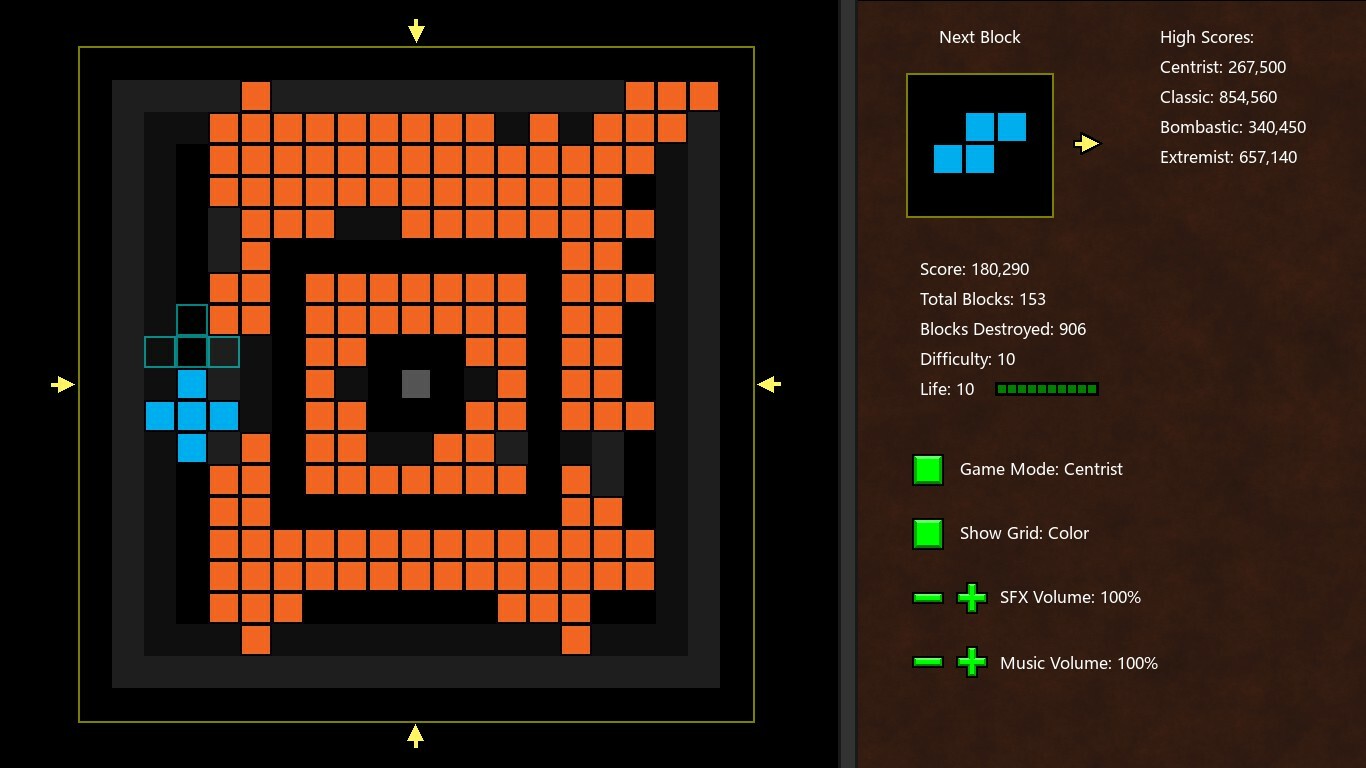Viewport: 1366px width, 768px height.
Task: Click the Next Block preview panel
Action: click(x=980, y=144)
